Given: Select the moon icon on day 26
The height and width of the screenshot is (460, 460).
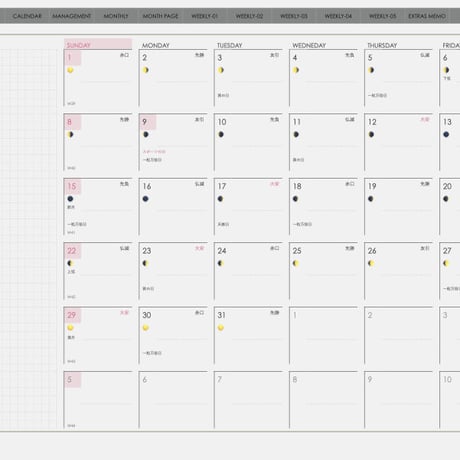Looking at the screenshot, I should click(x=371, y=263).
